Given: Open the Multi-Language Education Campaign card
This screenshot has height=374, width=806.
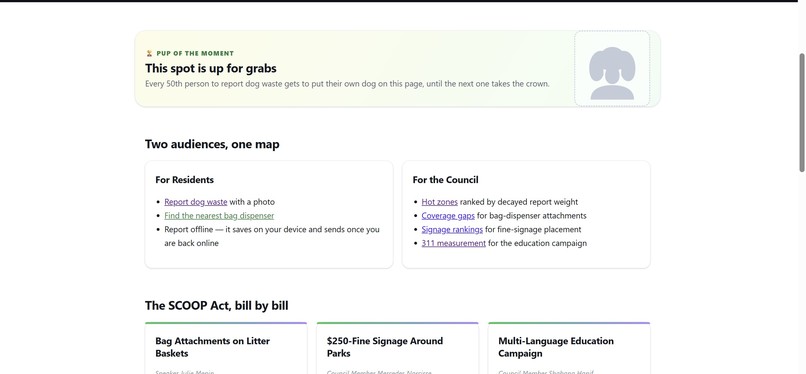Looking at the screenshot, I should coord(569,348).
